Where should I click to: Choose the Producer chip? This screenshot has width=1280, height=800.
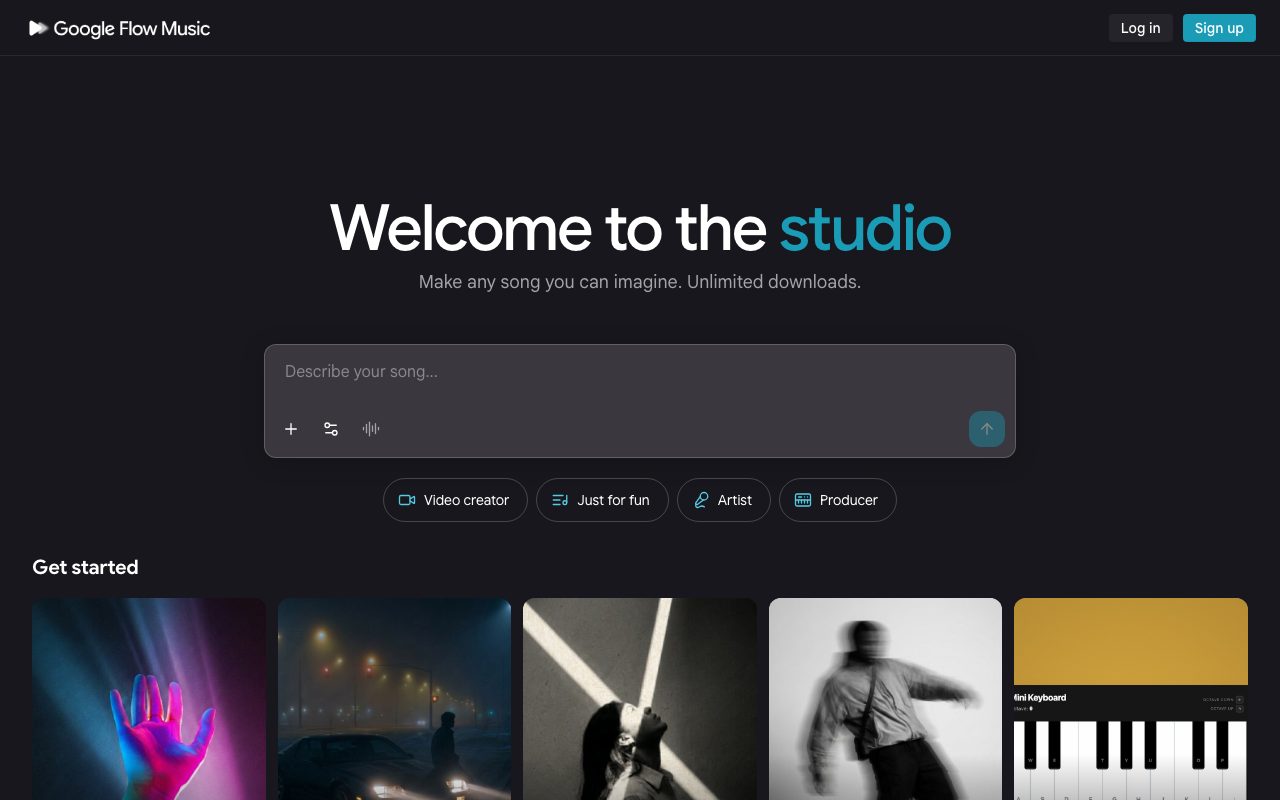pos(837,500)
